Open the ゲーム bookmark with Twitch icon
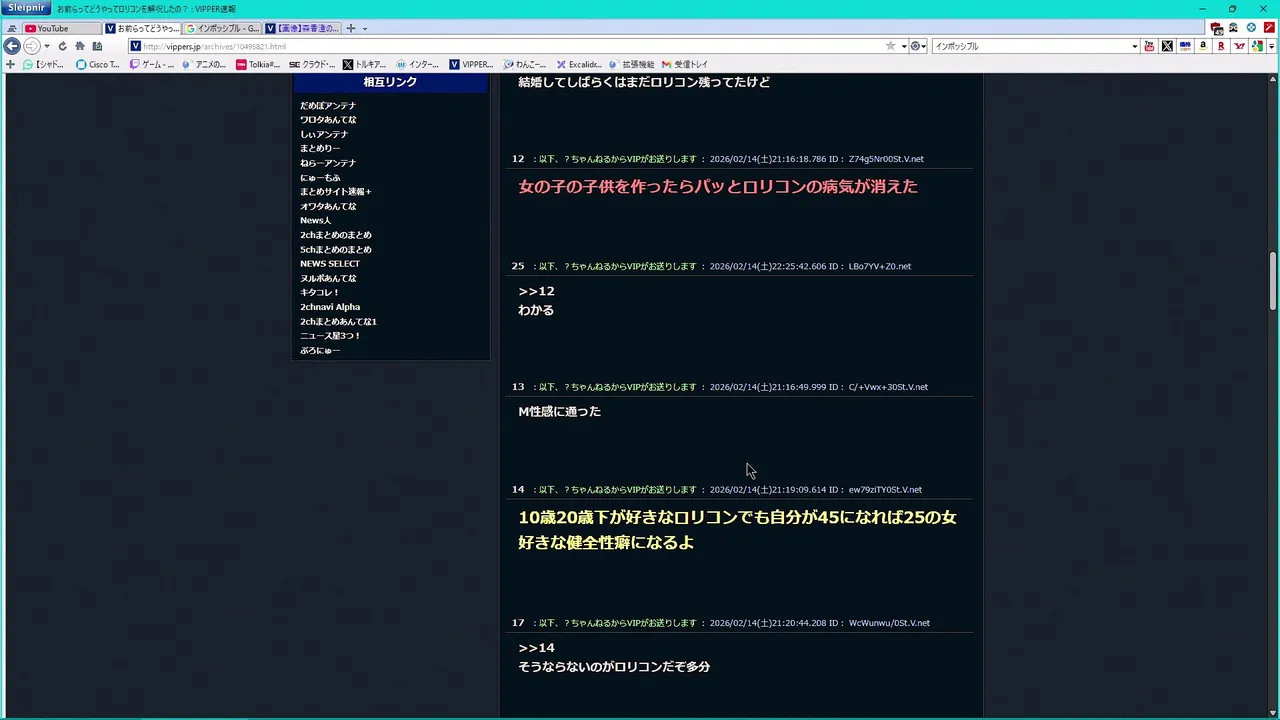Viewport: 1280px width, 720px height. click(x=151, y=64)
